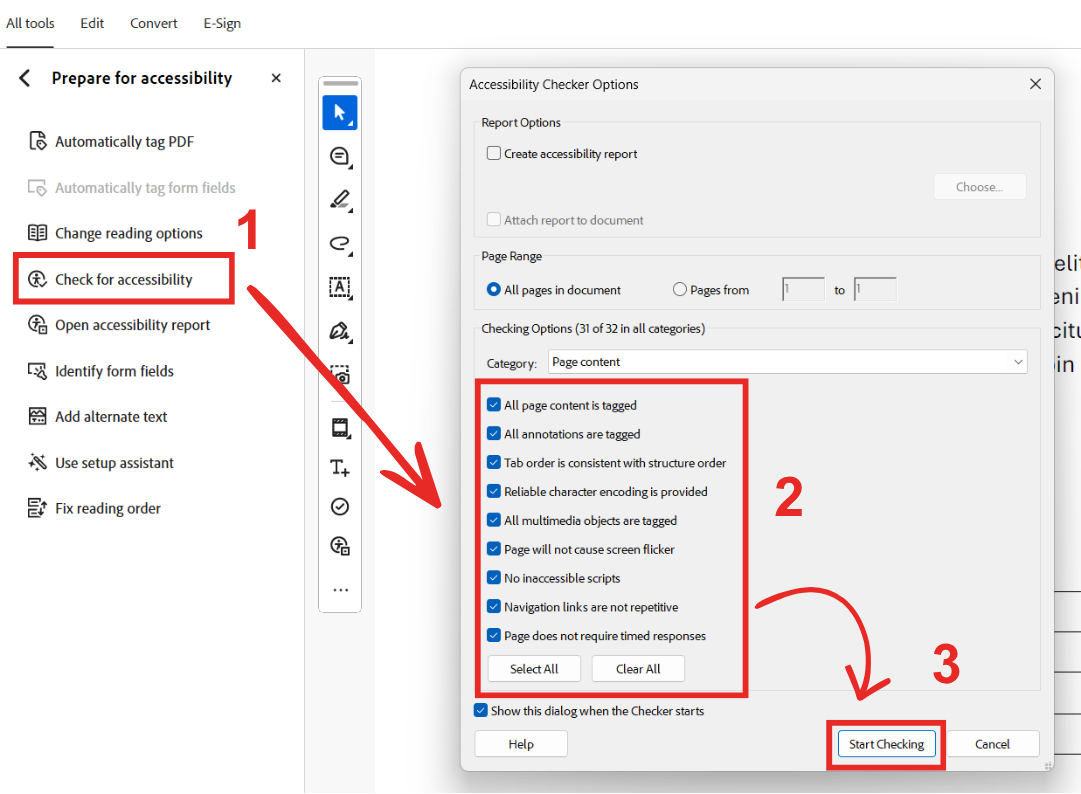Click the Cancel button
The width and height of the screenshot is (1081, 794).
pyautogui.click(x=992, y=744)
